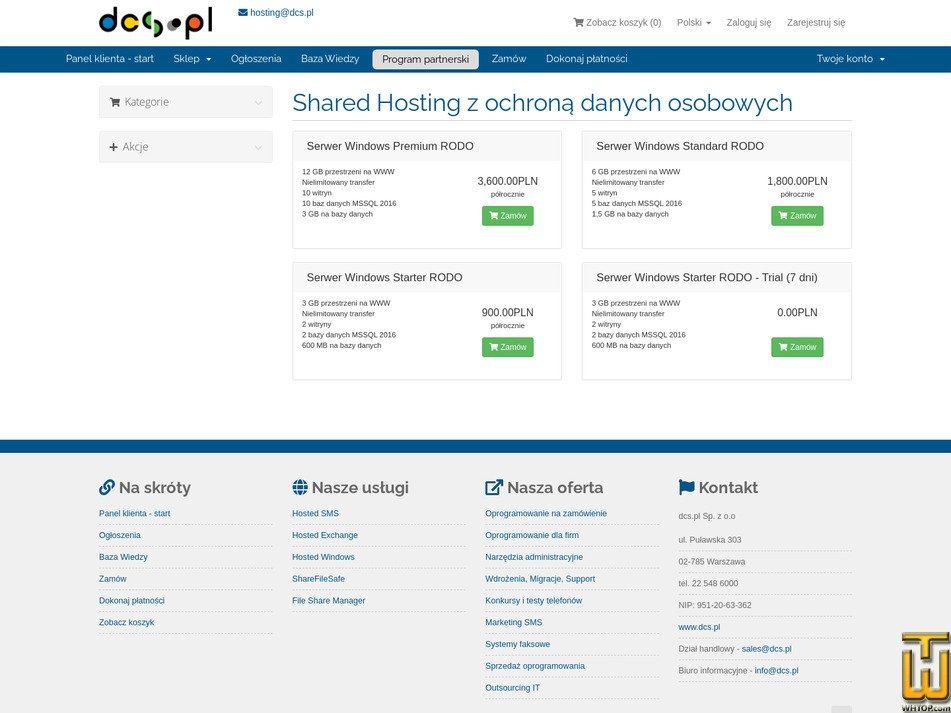This screenshot has height=713, width=951.
Task: Open the Zobacz koszyk (0) header link
Action: coord(617,22)
